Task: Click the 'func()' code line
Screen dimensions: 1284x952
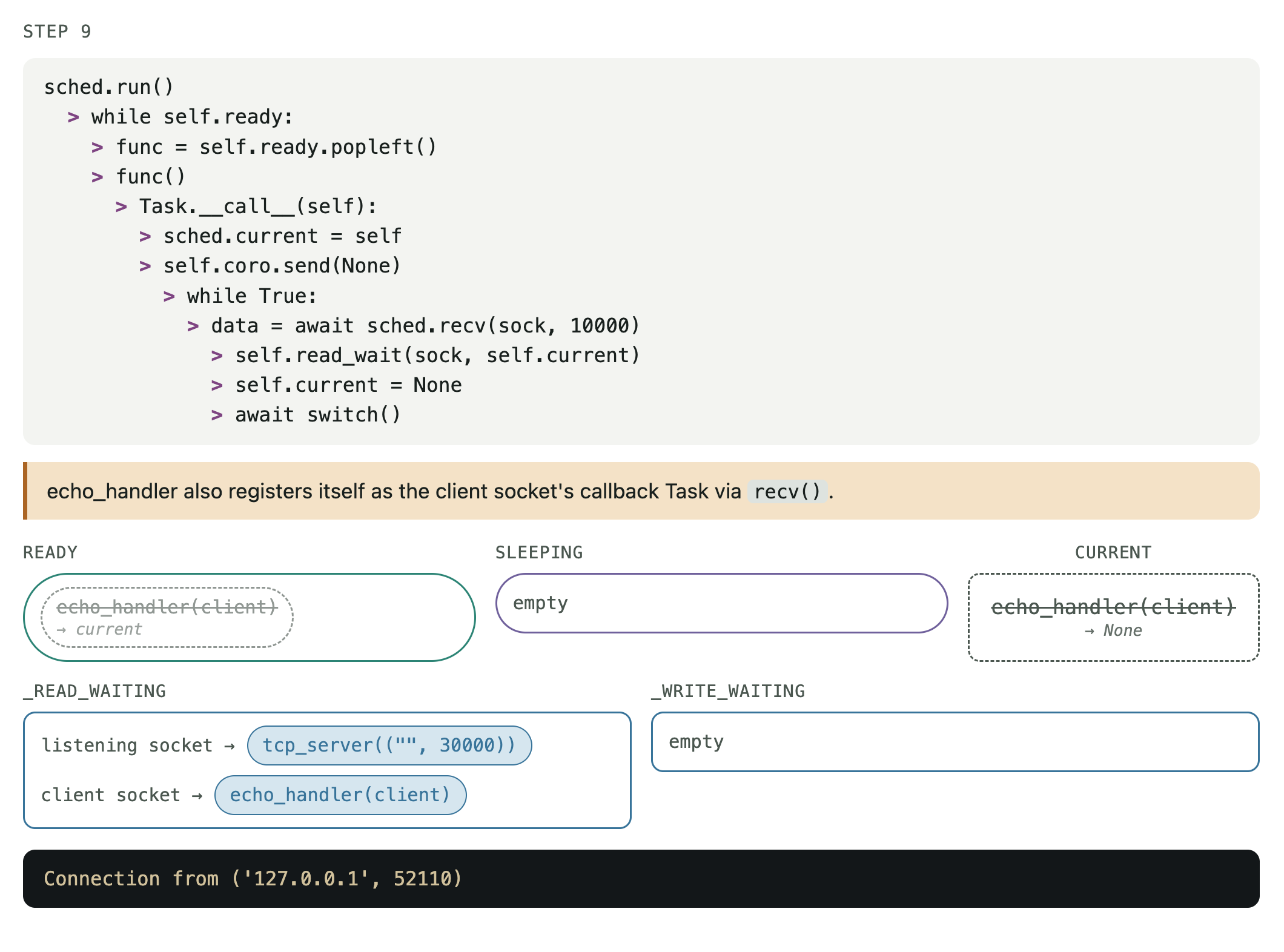Action: coord(150,177)
